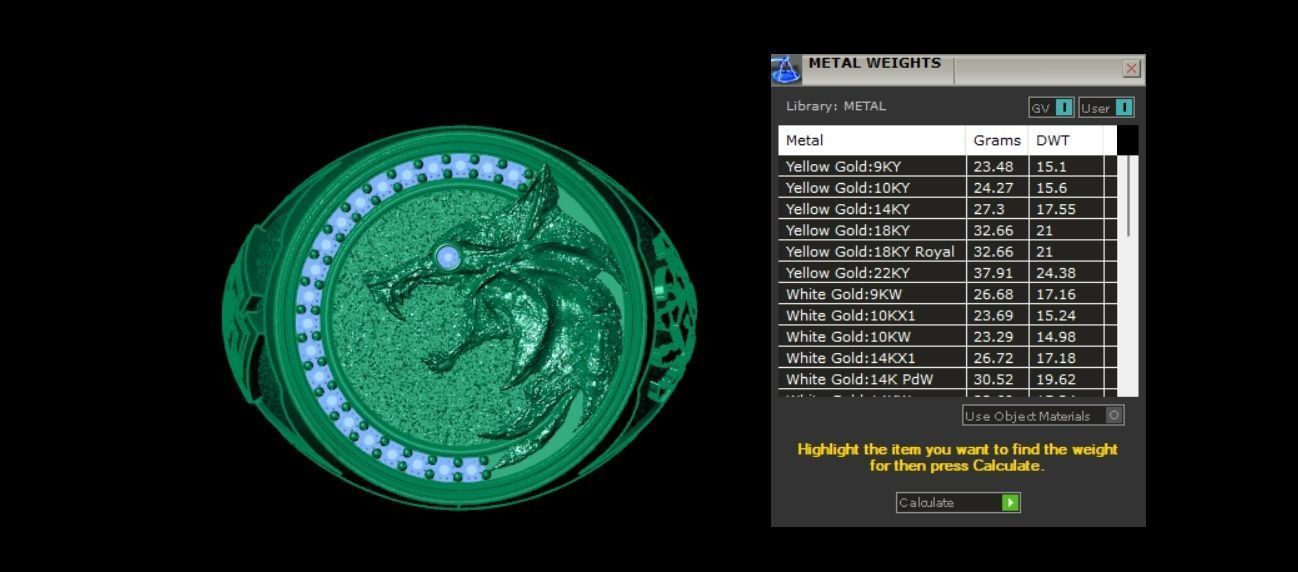Select the Yellow Gold:10KY row
The image size is (1298, 572).
point(948,187)
